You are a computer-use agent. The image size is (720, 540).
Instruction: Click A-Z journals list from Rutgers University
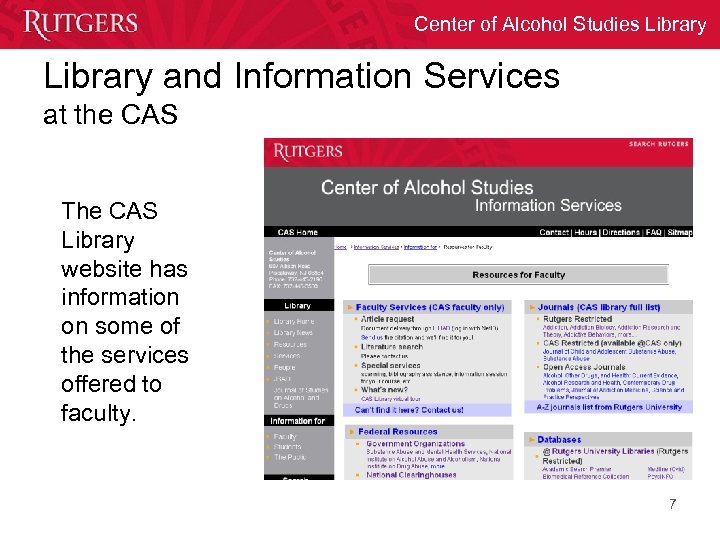pyautogui.click(x=609, y=407)
